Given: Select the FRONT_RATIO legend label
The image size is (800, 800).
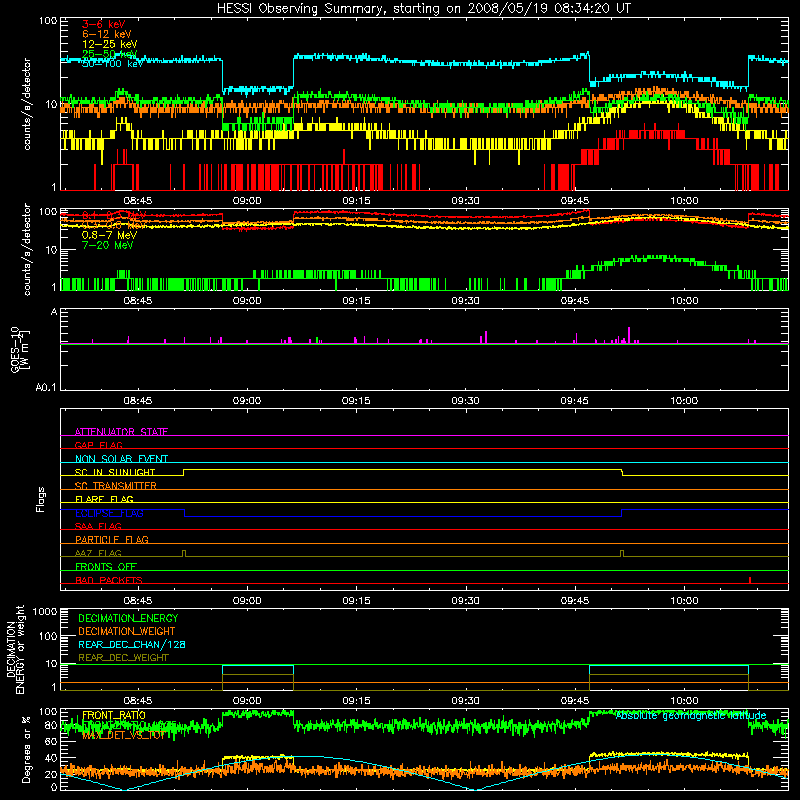Looking at the screenshot, I should [114, 715].
